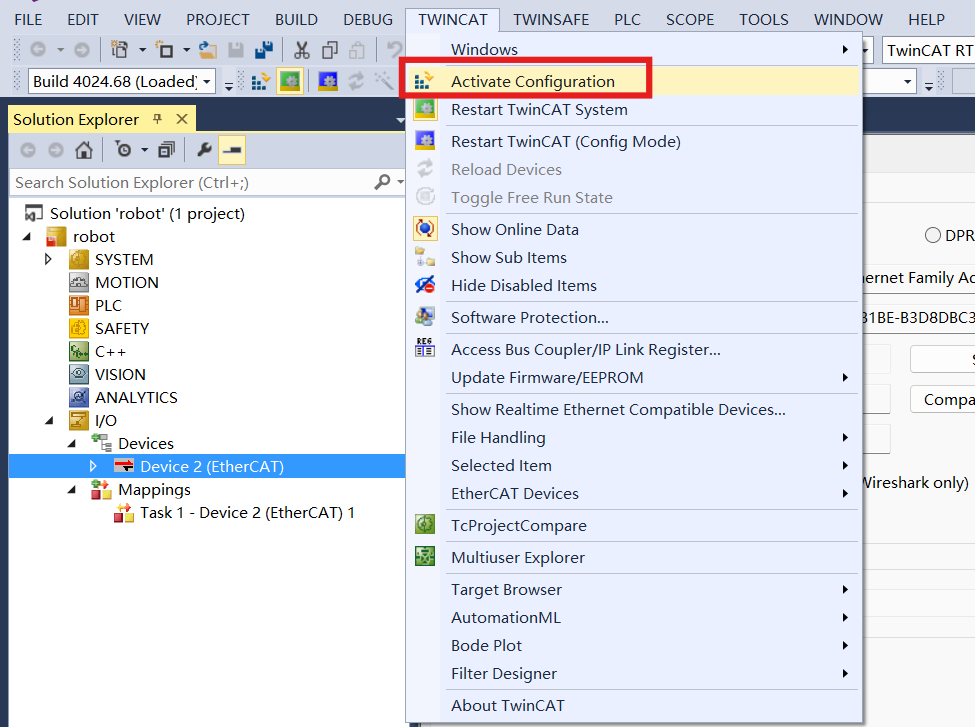
Task: Open Properties wrench icon in Solution Explorer
Action: 204,150
